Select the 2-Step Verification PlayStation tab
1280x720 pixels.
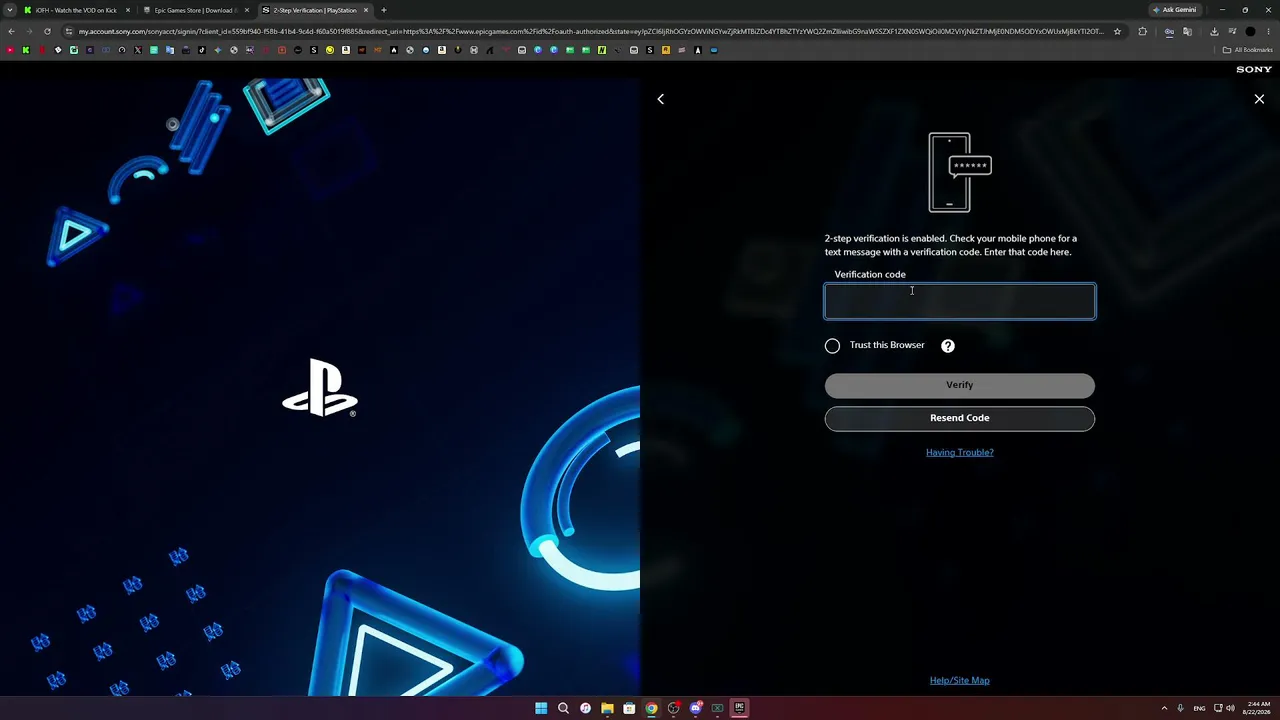[x=313, y=10]
